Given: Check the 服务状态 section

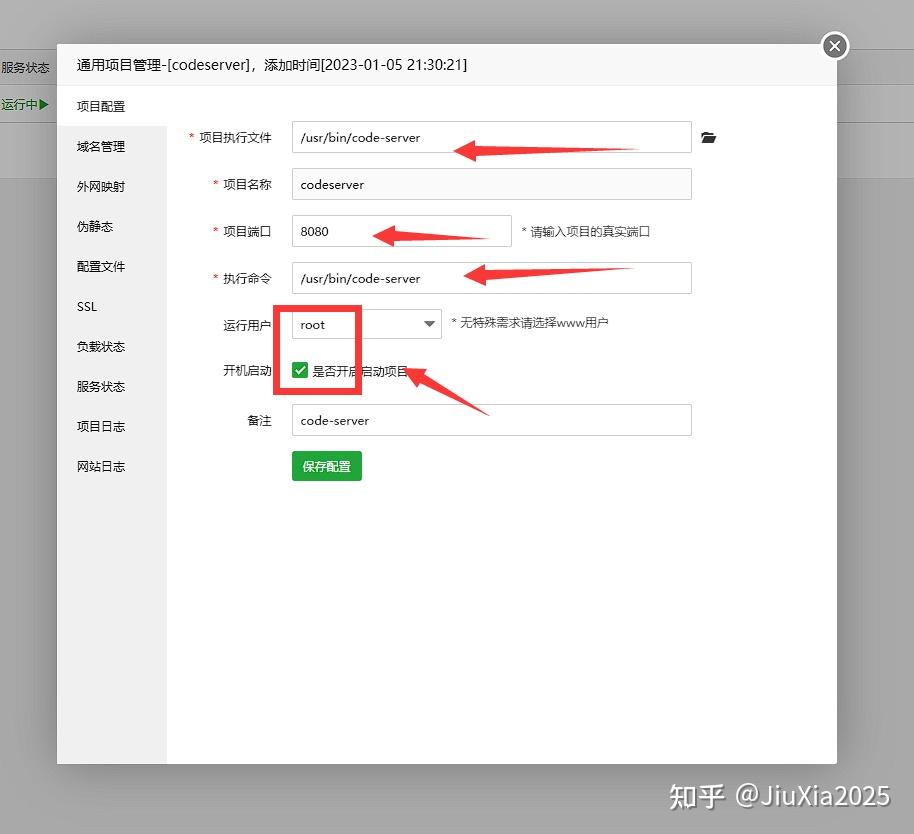Looking at the screenshot, I should pyautogui.click(x=100, y=387).
